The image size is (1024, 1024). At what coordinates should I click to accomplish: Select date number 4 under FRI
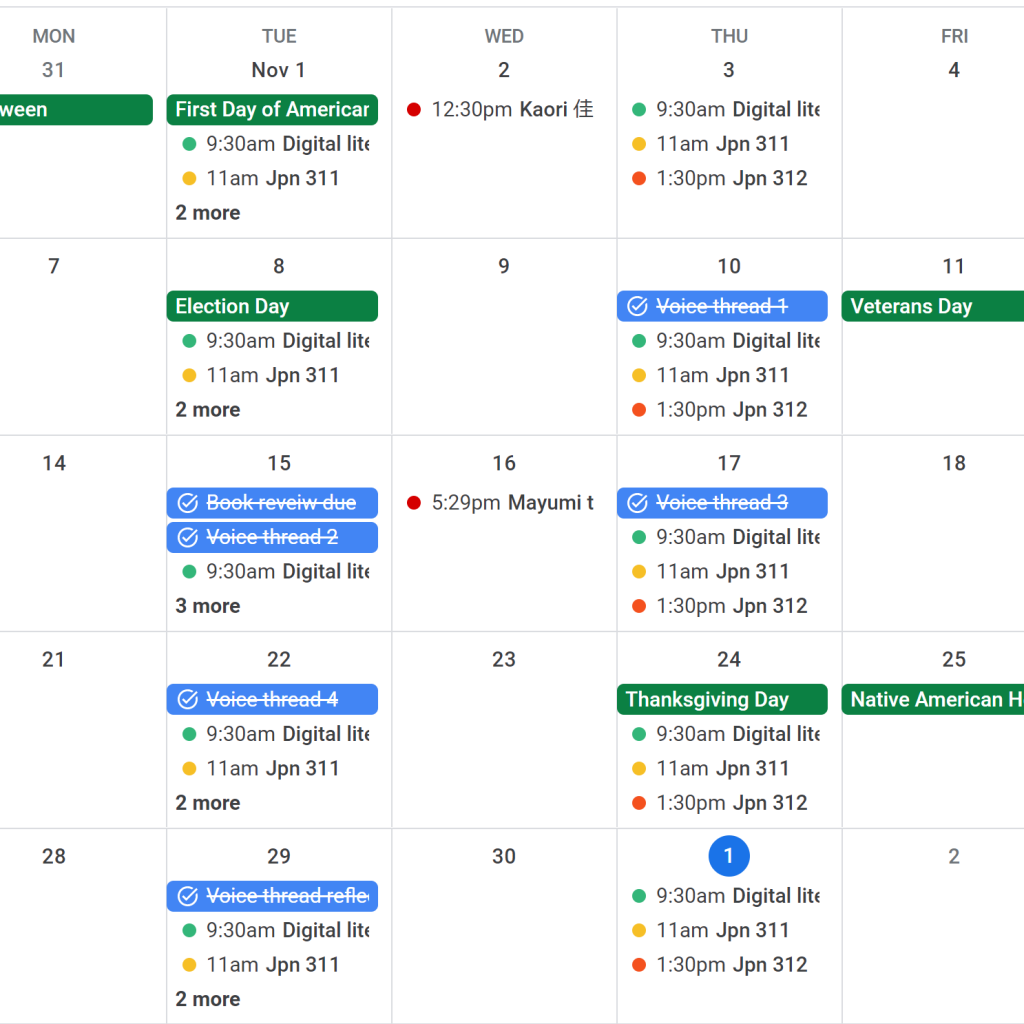(954, 70)
